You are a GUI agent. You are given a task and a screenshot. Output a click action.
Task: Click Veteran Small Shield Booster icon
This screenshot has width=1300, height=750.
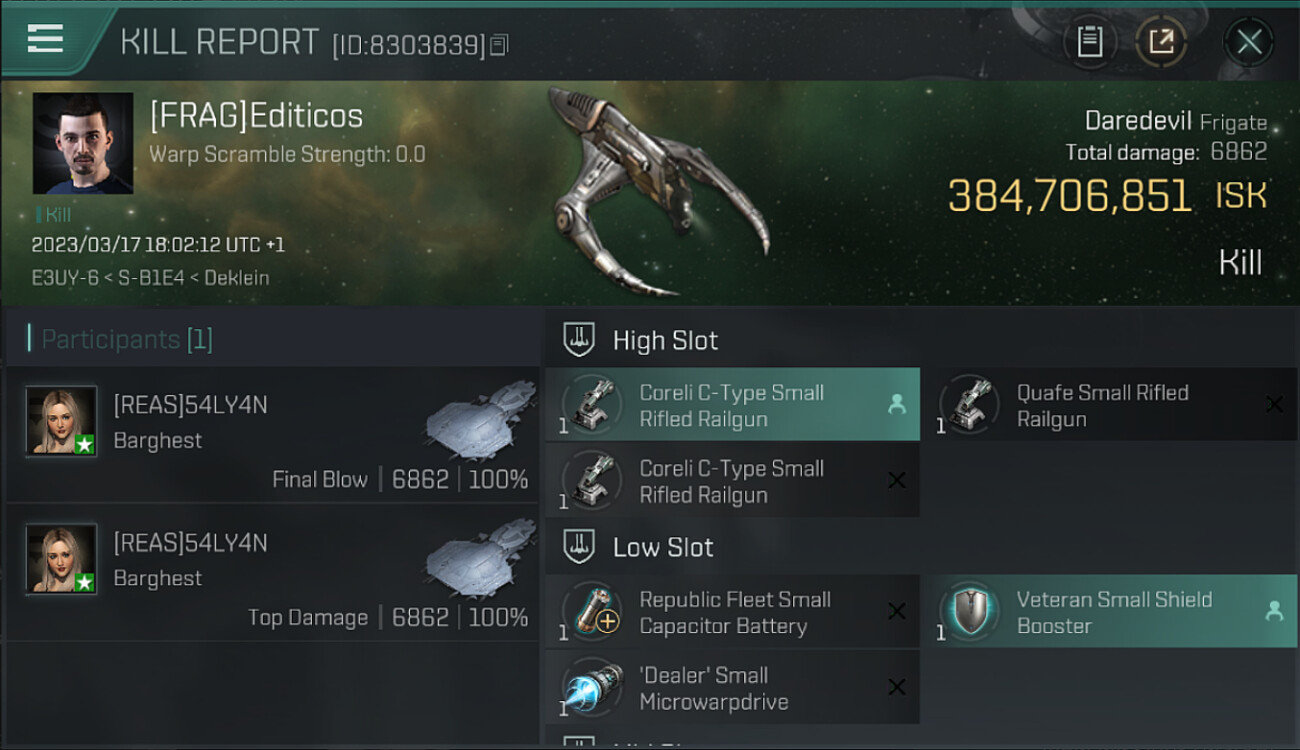969,611
